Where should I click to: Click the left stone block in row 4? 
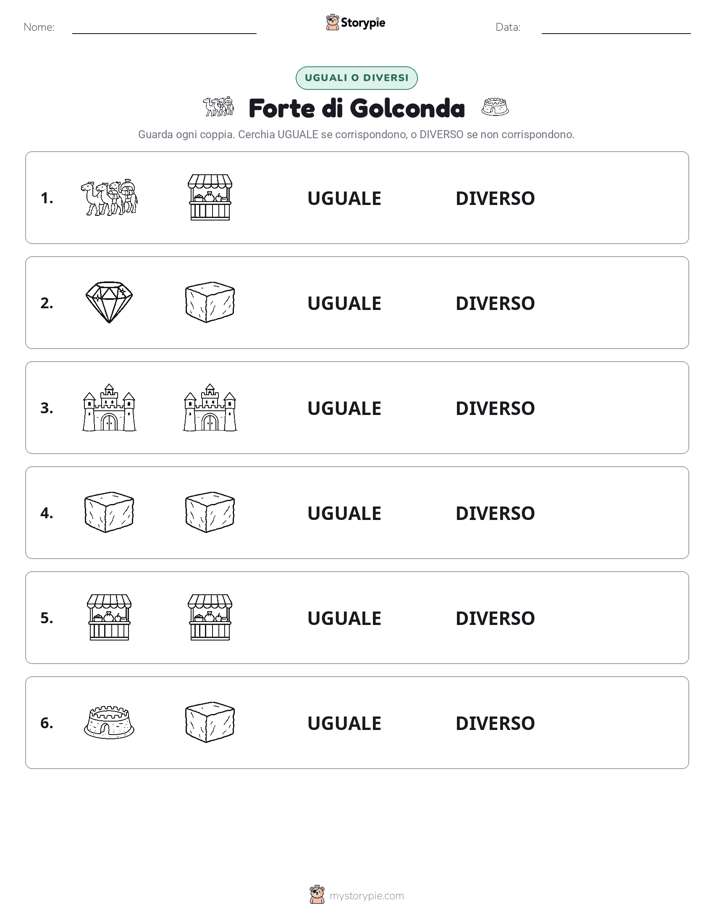(109, 513)
